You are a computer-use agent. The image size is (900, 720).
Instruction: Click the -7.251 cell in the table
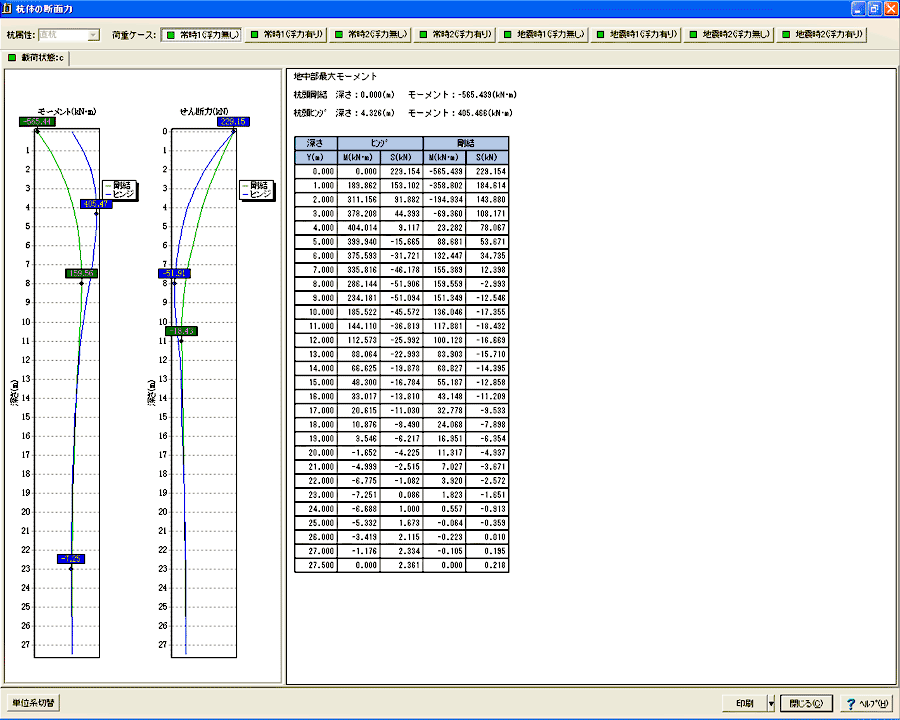tap(359, 495)
